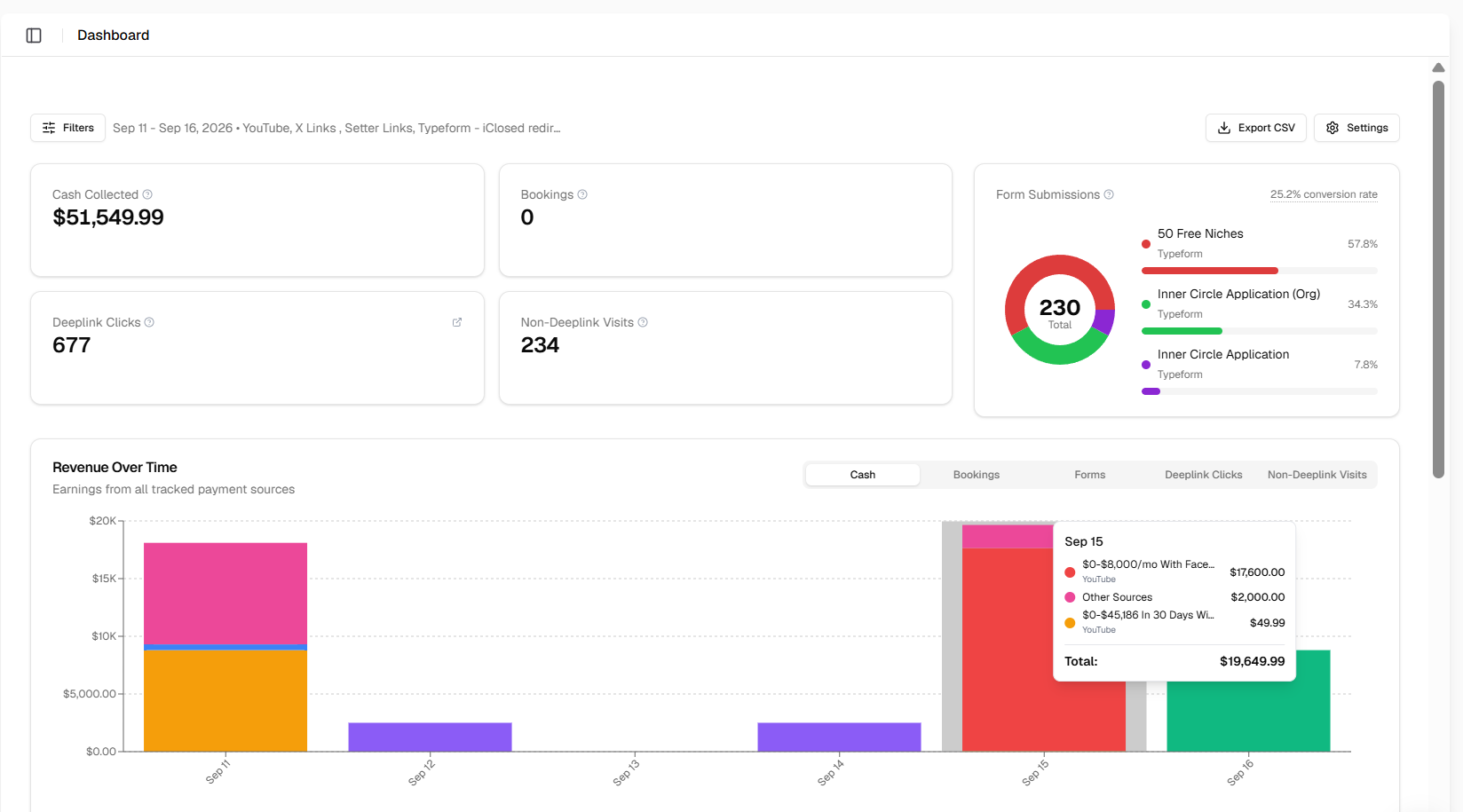Screen dimensions: 1463x812
Task: Click the $19,649.99 tooltip total
Action: pyautogui.click(x=1252, y=661)
